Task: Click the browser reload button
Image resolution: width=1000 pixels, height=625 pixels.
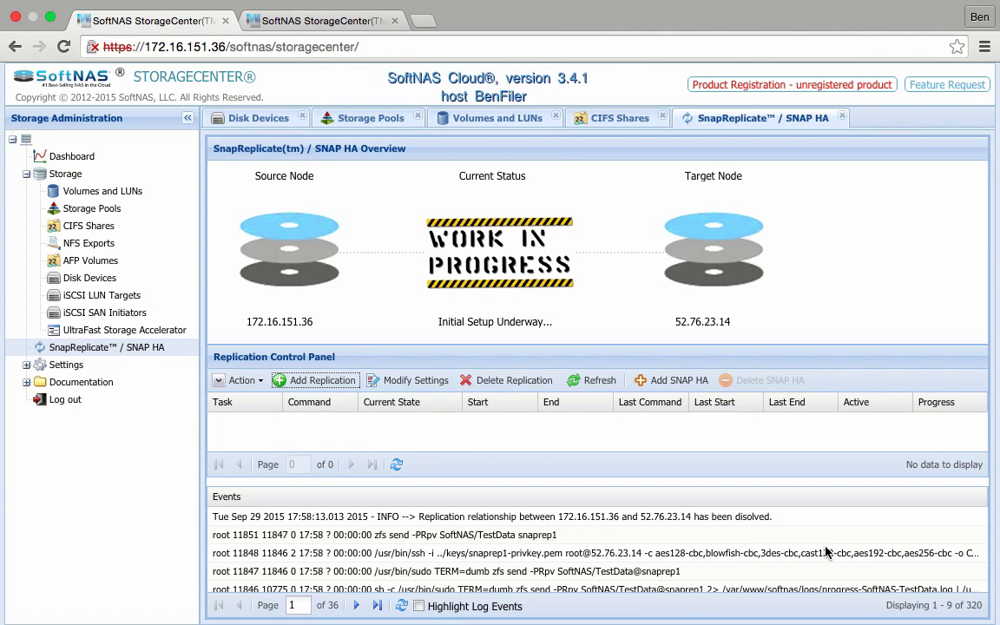Action: point(63,47)
